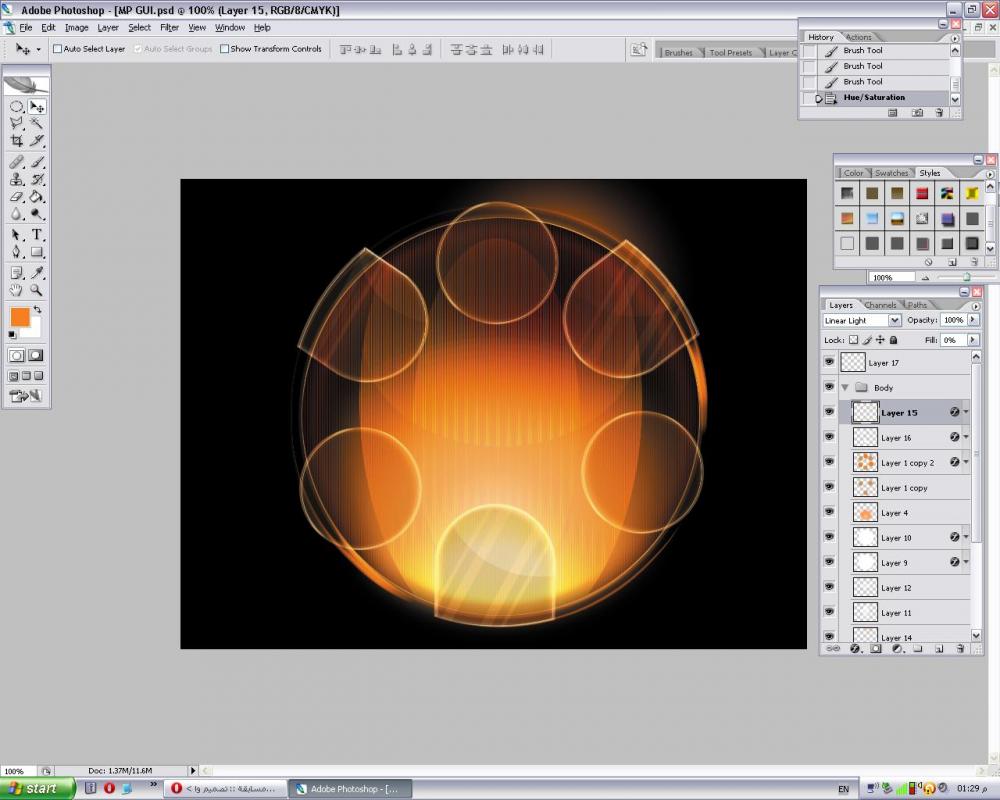Adjust the Navigator zoom slider
The height and width of the screenshot is (800, 1000).
point(967,277)
